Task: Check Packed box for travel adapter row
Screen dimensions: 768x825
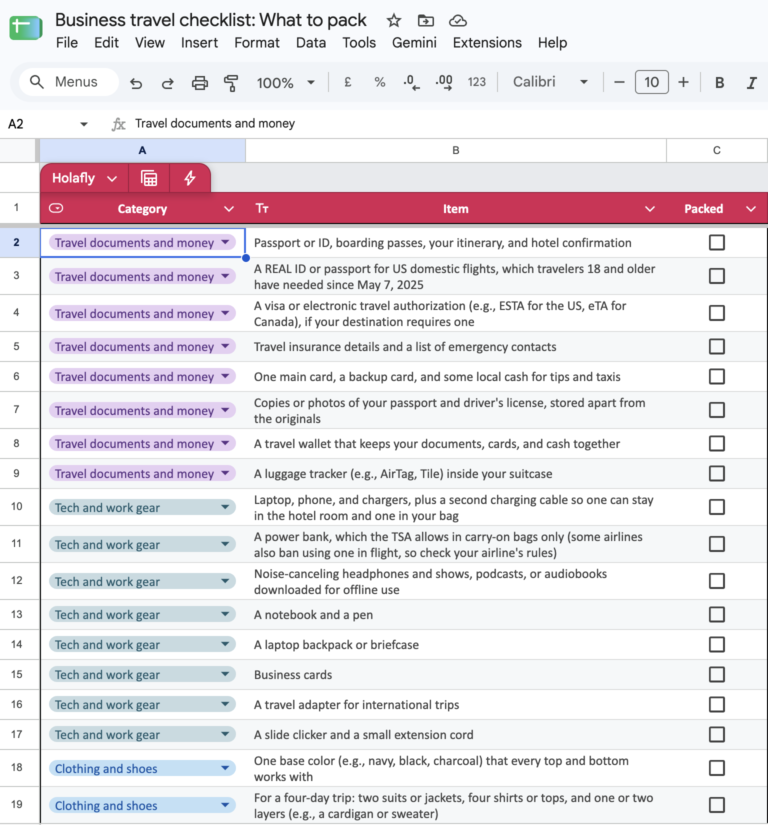Action: (716, 705)
